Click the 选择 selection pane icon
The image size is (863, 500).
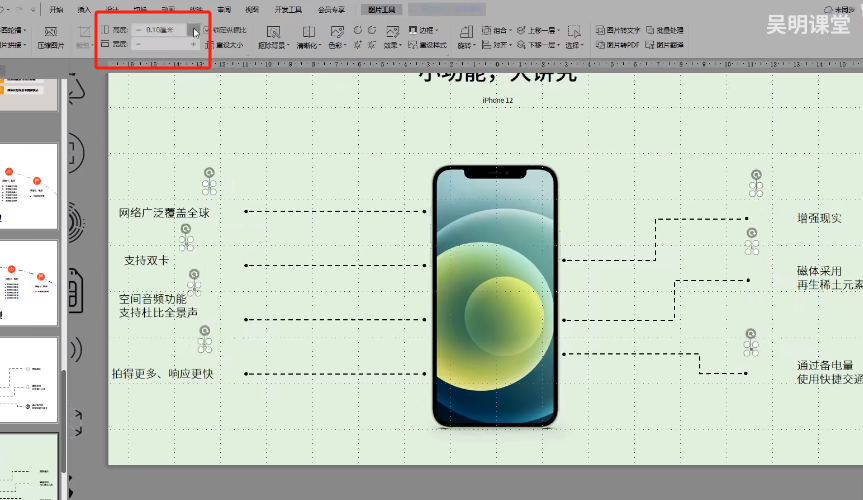[x=574, y=32]
